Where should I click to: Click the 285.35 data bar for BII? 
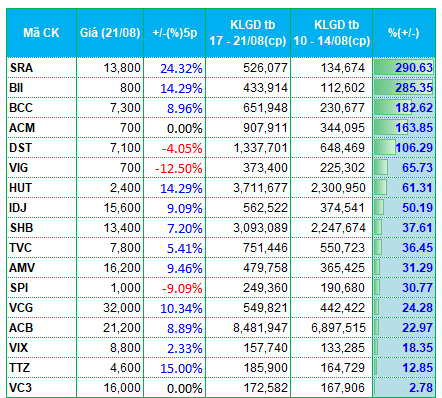tap(404, 88)
